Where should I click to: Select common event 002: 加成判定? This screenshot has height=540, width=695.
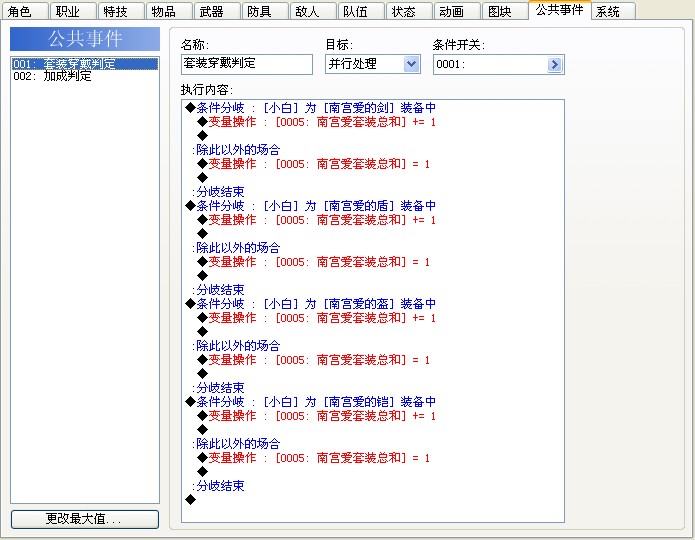[85, 76]
